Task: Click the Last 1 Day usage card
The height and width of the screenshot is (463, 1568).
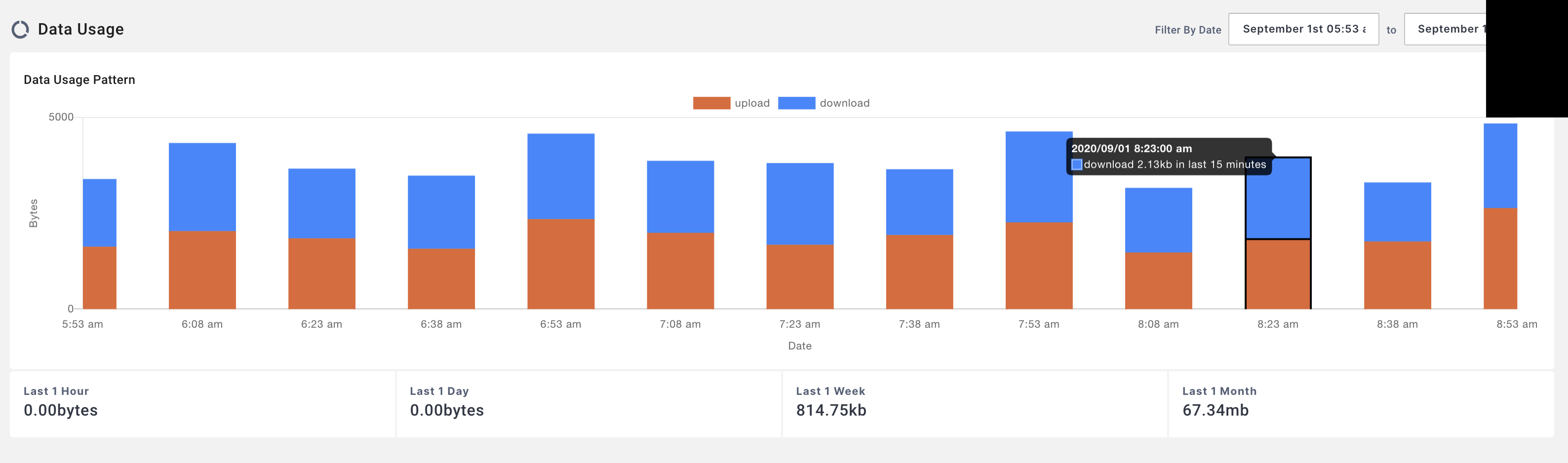Action: point(588,403)
